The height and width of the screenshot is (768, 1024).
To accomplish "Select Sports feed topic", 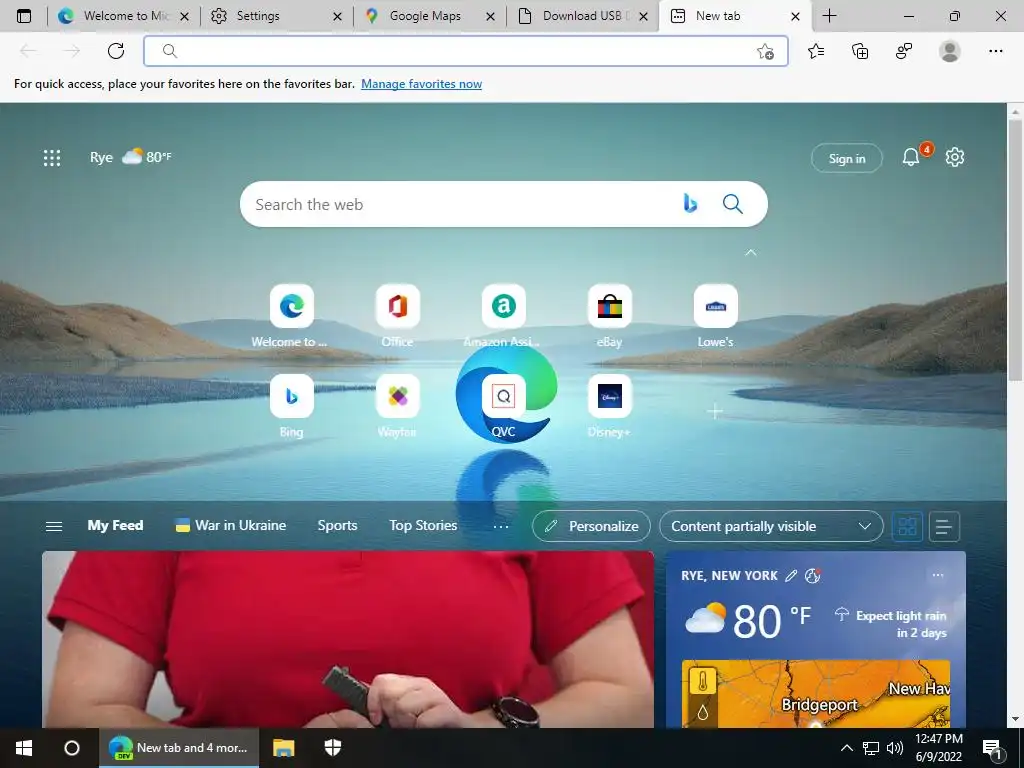I will click(337, 526).
